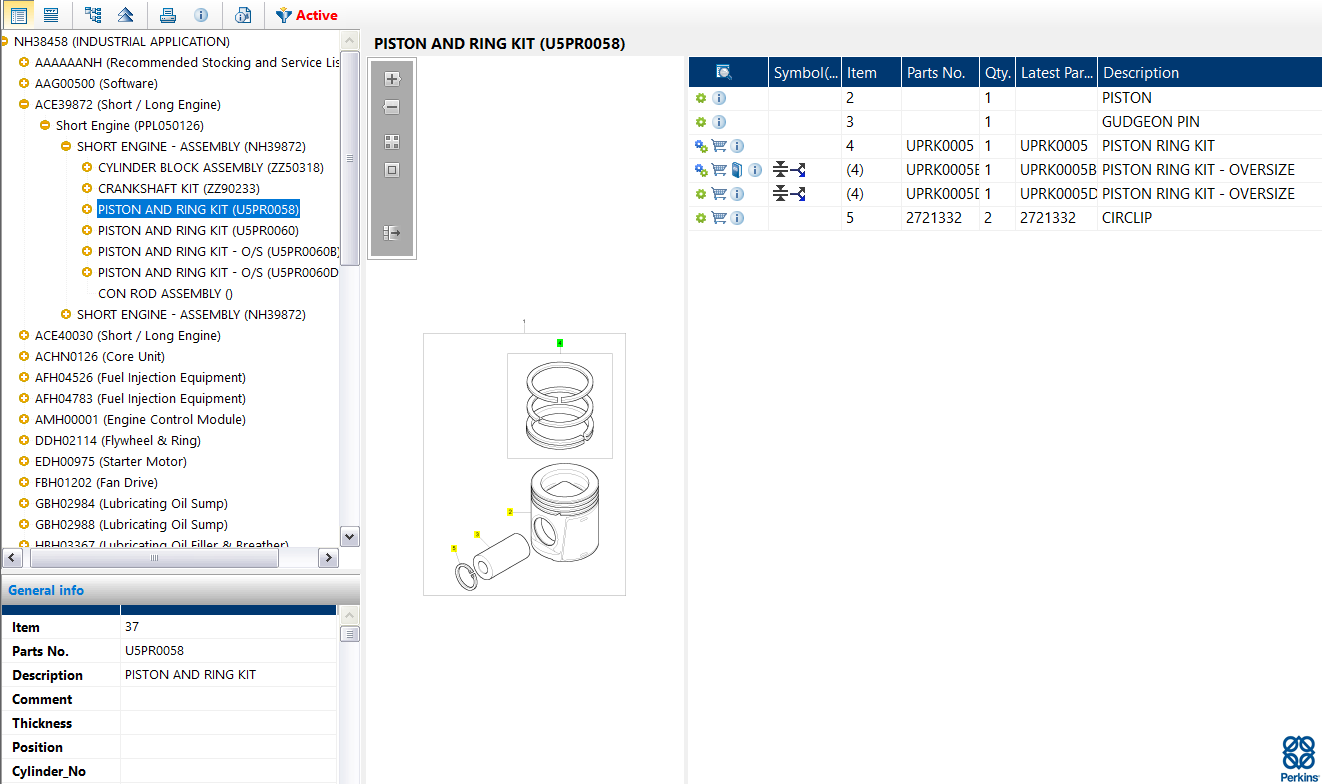Sort by the Qty. column header

(997, 72)
